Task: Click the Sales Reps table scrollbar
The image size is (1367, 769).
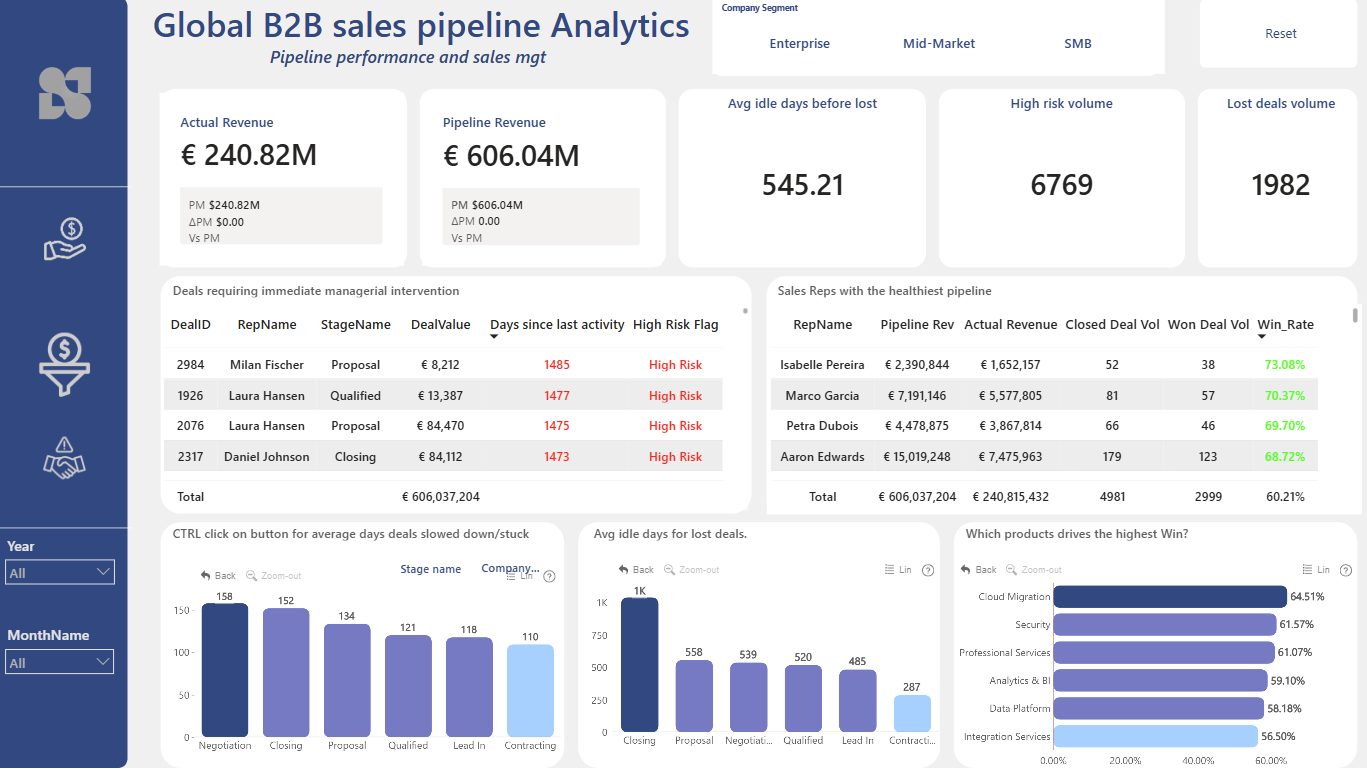Action: pyautogui.click(x=1355, y=316)
